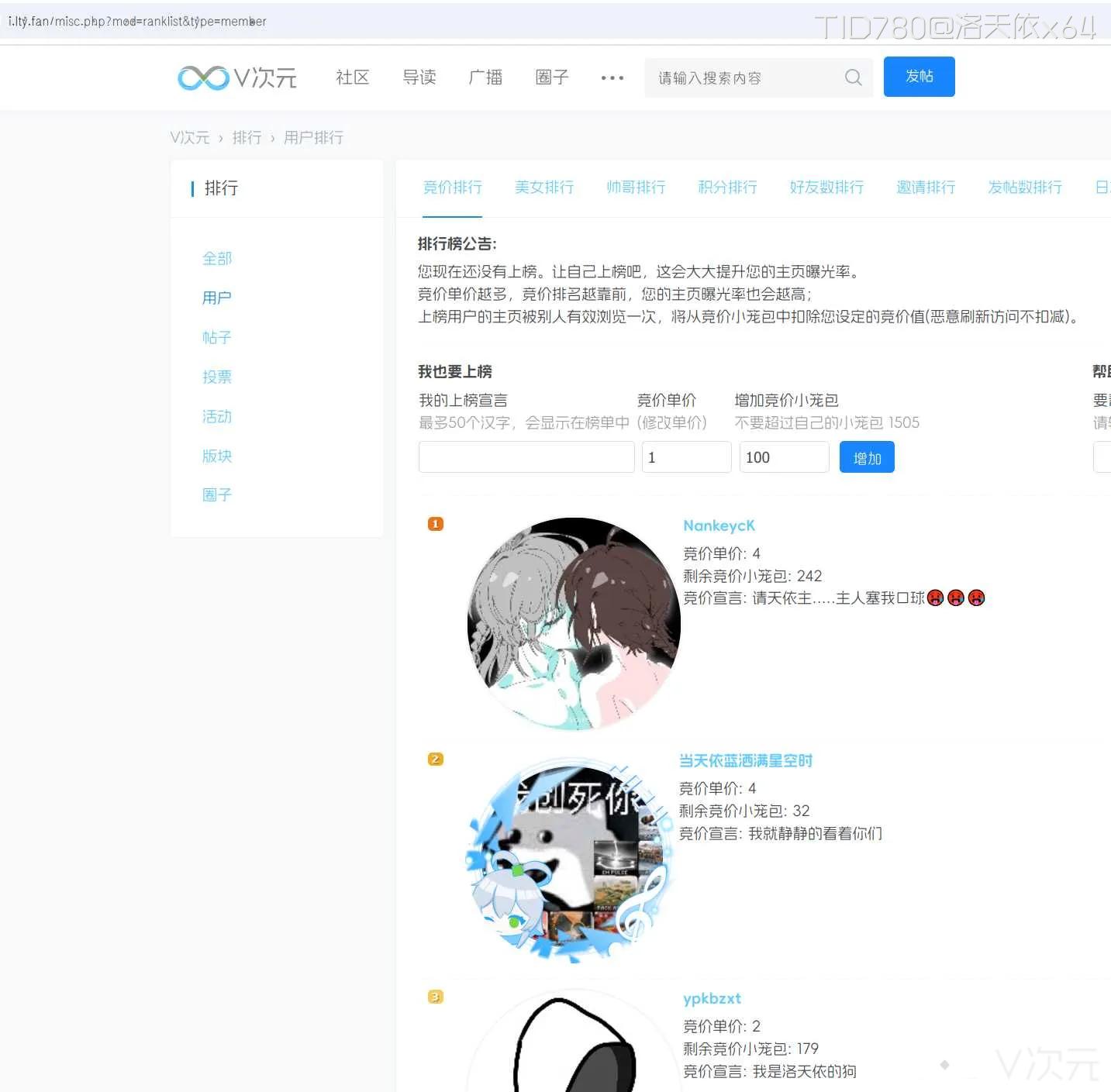The image size is (1111, 1092).
Task: Open the 广播 nav item
Action: coord(486,78)
